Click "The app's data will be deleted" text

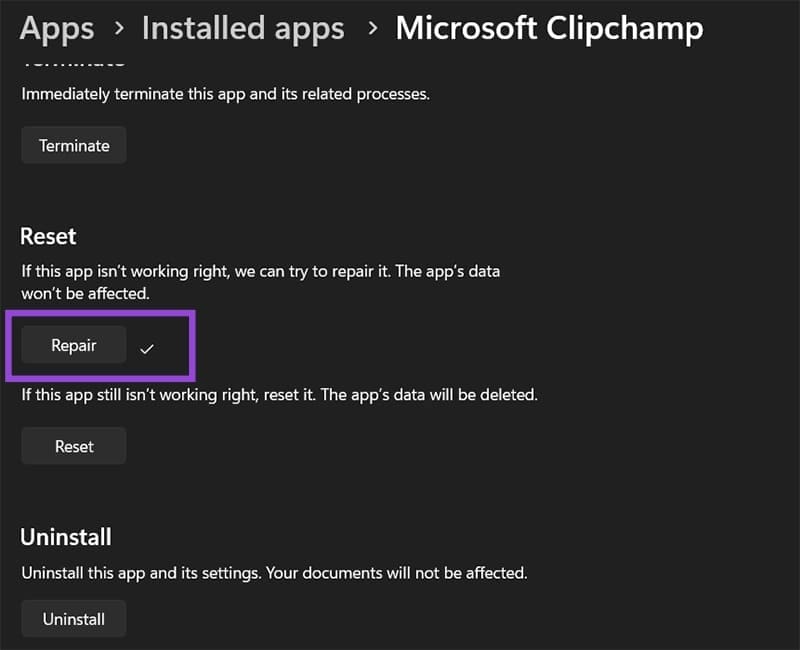[440, 395]
